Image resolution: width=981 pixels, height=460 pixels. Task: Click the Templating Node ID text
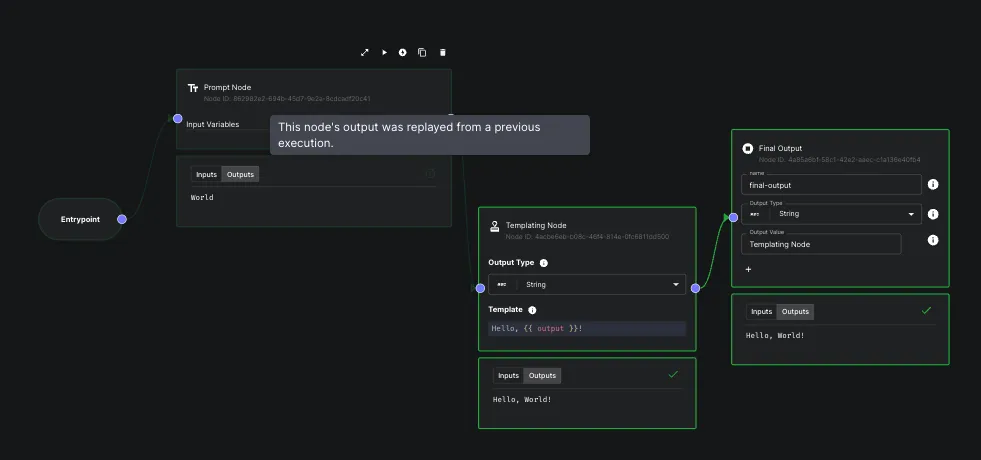[x=587, y=237]
